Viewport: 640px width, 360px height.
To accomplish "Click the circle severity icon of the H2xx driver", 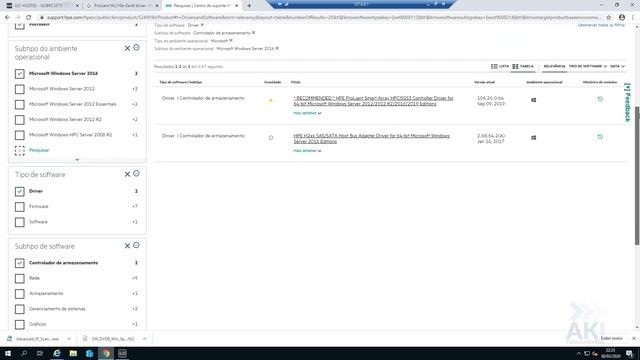I will pos(271,138).
